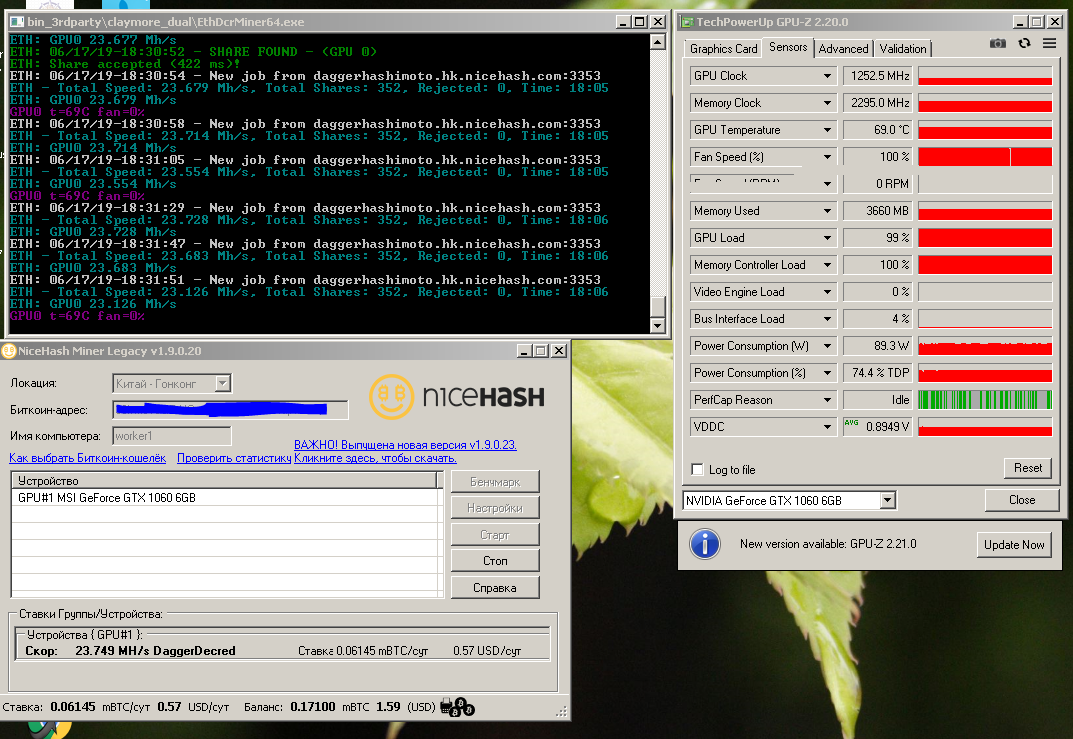Image resolution: width=1073 pixels, height=739 pixels.
Task: Open the GPU Load sensor dropdown
Action: tap(827, 238)
